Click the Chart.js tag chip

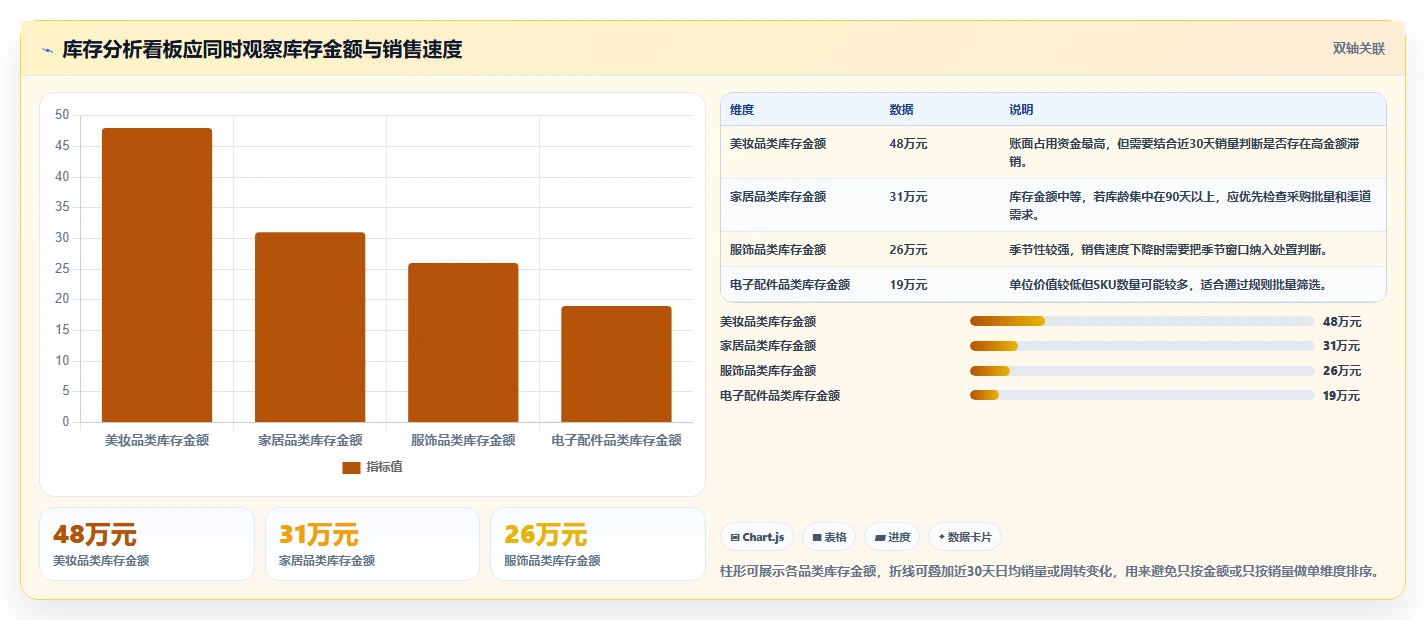pos(757,537)
